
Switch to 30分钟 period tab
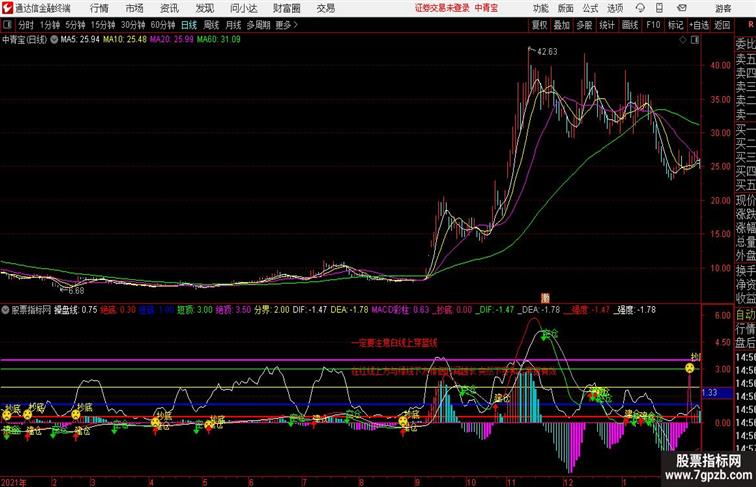tap(133, 25)
